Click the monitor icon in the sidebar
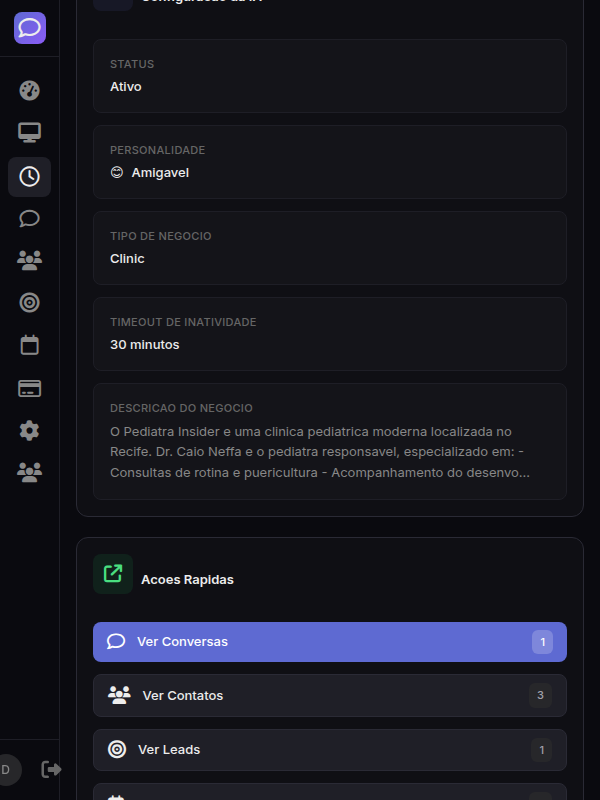This screenshot has width=600, height=800. [29, 132]
